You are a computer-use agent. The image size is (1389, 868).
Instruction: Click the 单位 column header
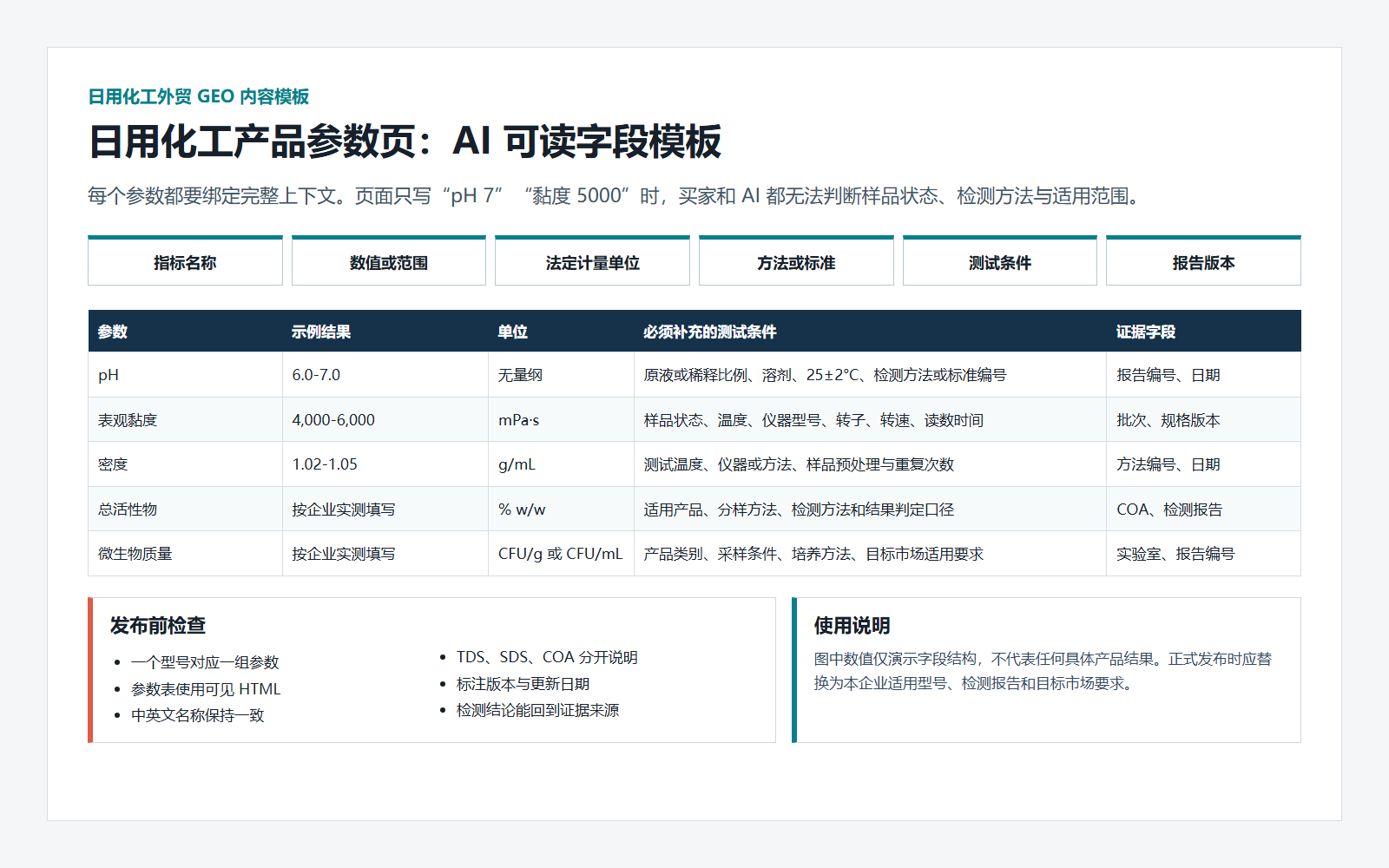click(561, 332)
